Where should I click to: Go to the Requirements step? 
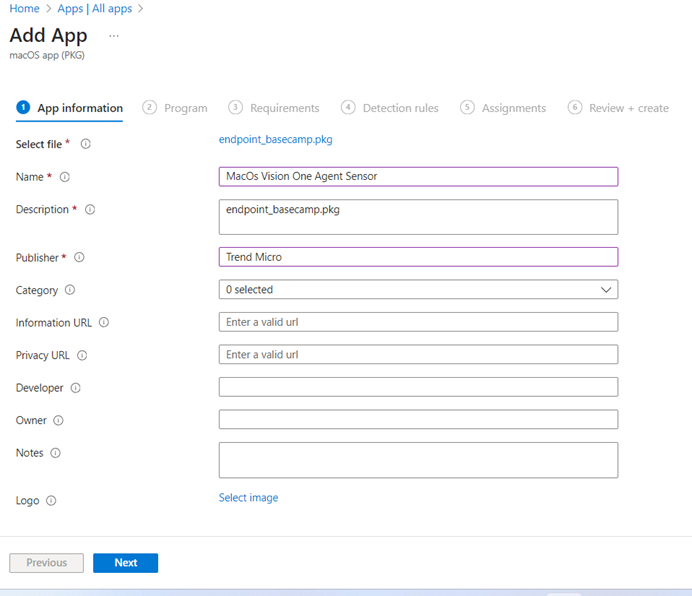click(x=274, y=108)
